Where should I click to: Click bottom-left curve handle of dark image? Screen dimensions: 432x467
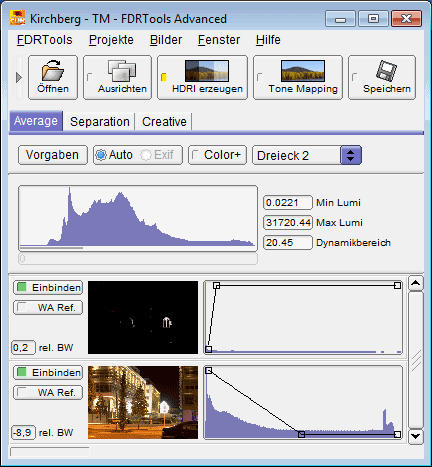point(209,349)
